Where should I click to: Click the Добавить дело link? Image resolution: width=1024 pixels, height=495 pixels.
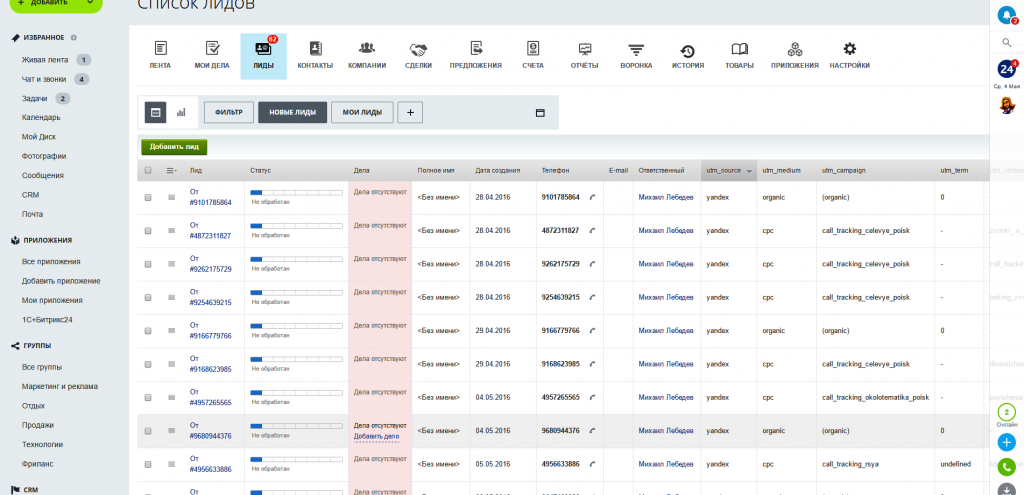[x=376, y=436]
